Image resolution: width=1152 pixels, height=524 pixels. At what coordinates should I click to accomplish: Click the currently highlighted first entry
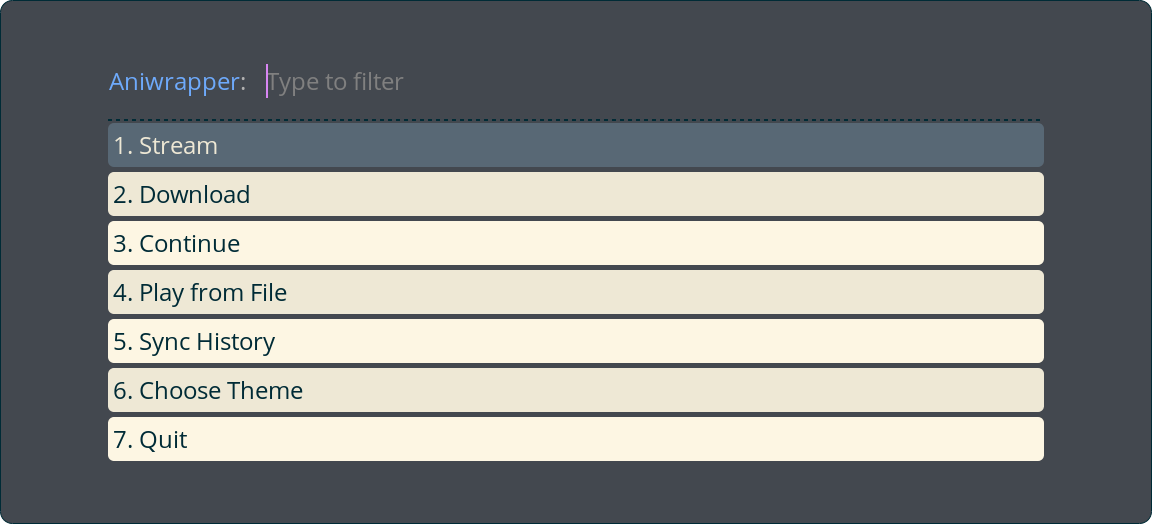[575, 145]
